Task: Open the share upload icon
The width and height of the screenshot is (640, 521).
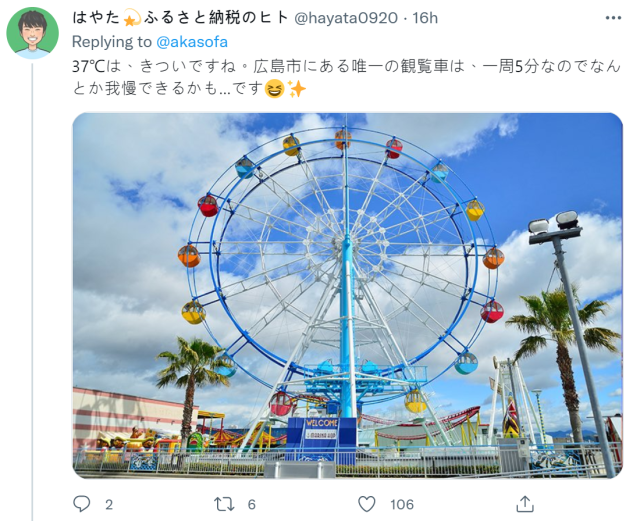Action: (525, 504)
